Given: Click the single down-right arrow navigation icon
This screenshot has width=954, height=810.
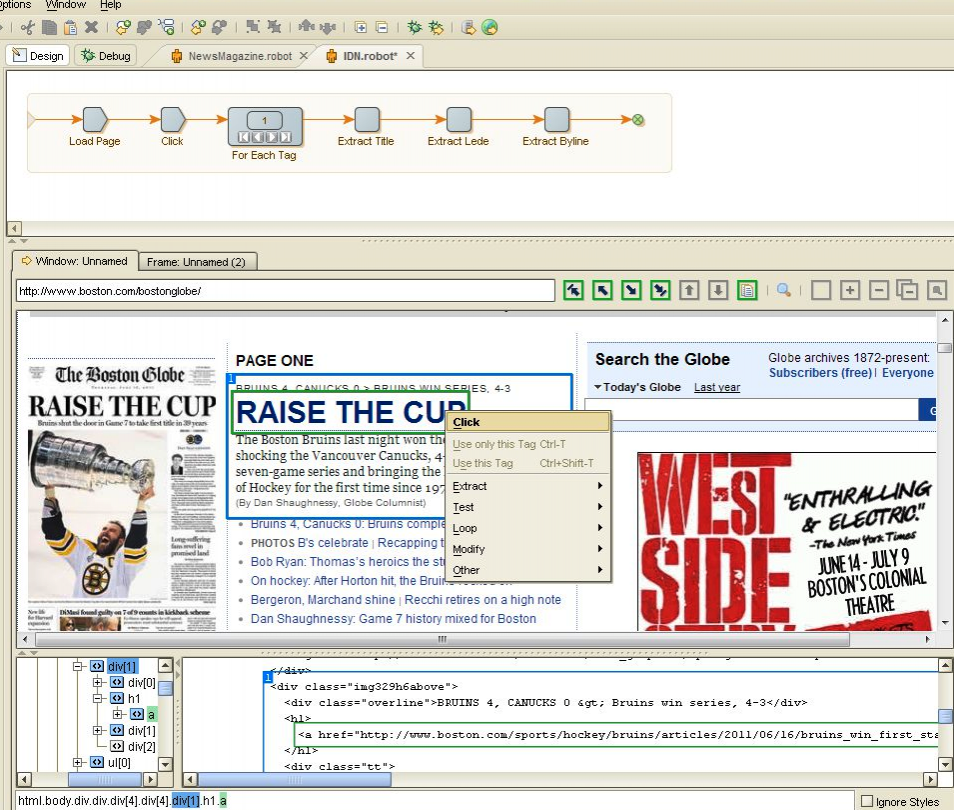Looking at the screenshot, I should click(631, 290).
